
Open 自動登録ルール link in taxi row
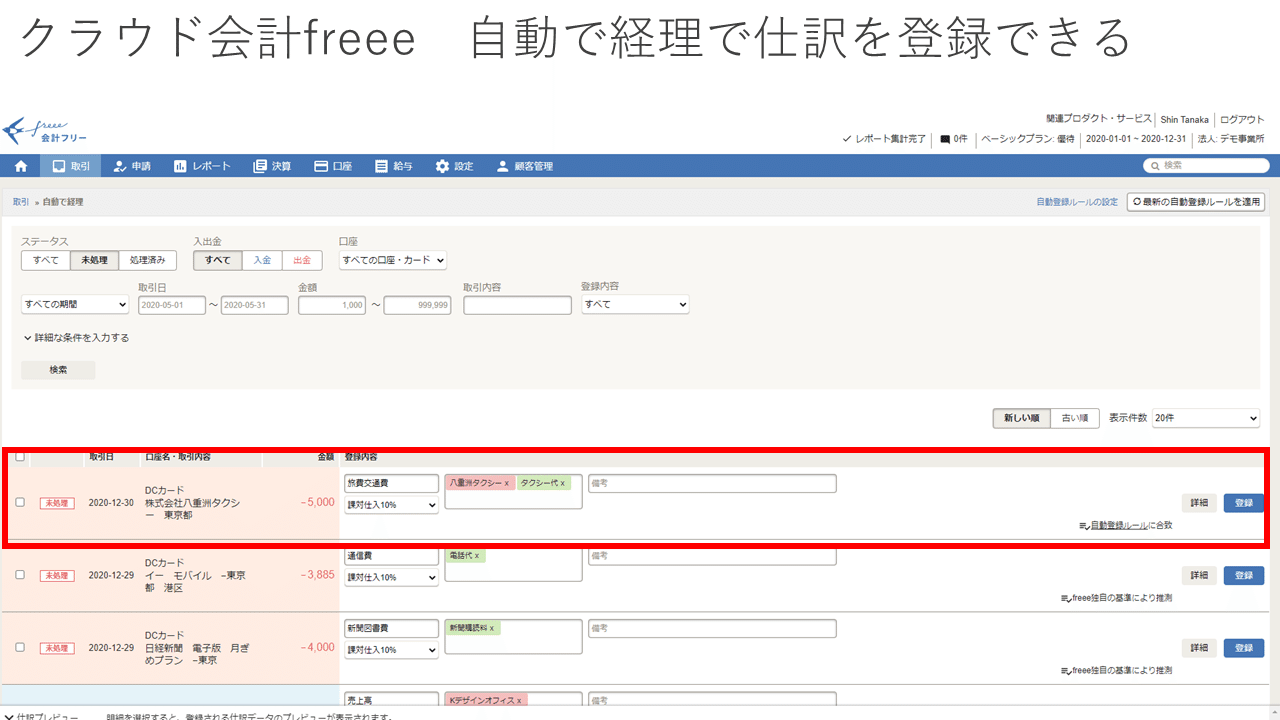click(1119, 525)
